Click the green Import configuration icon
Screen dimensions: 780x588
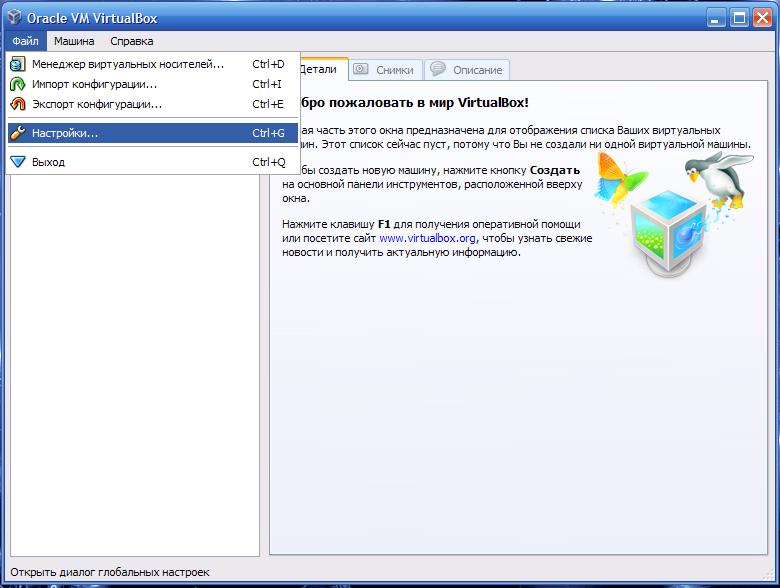17,84
